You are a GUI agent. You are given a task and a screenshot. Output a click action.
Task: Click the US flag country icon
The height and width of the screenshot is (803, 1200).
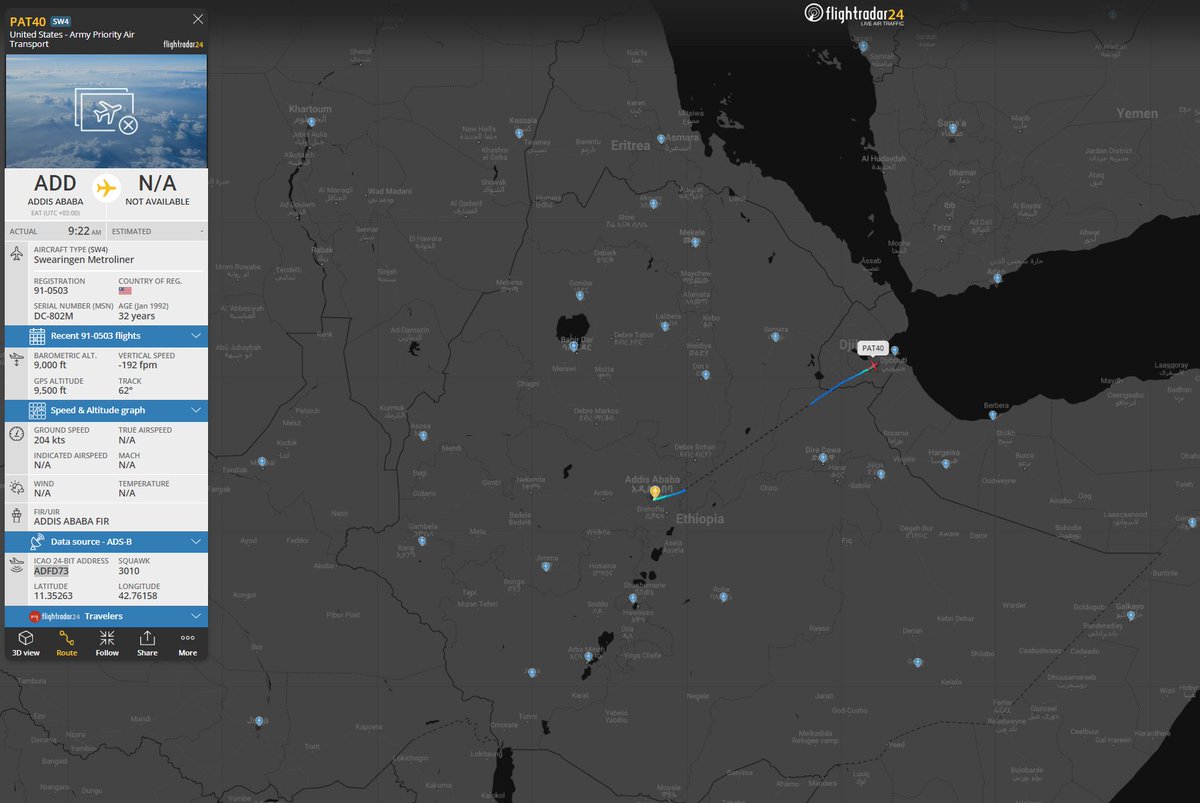coord(125,292)
